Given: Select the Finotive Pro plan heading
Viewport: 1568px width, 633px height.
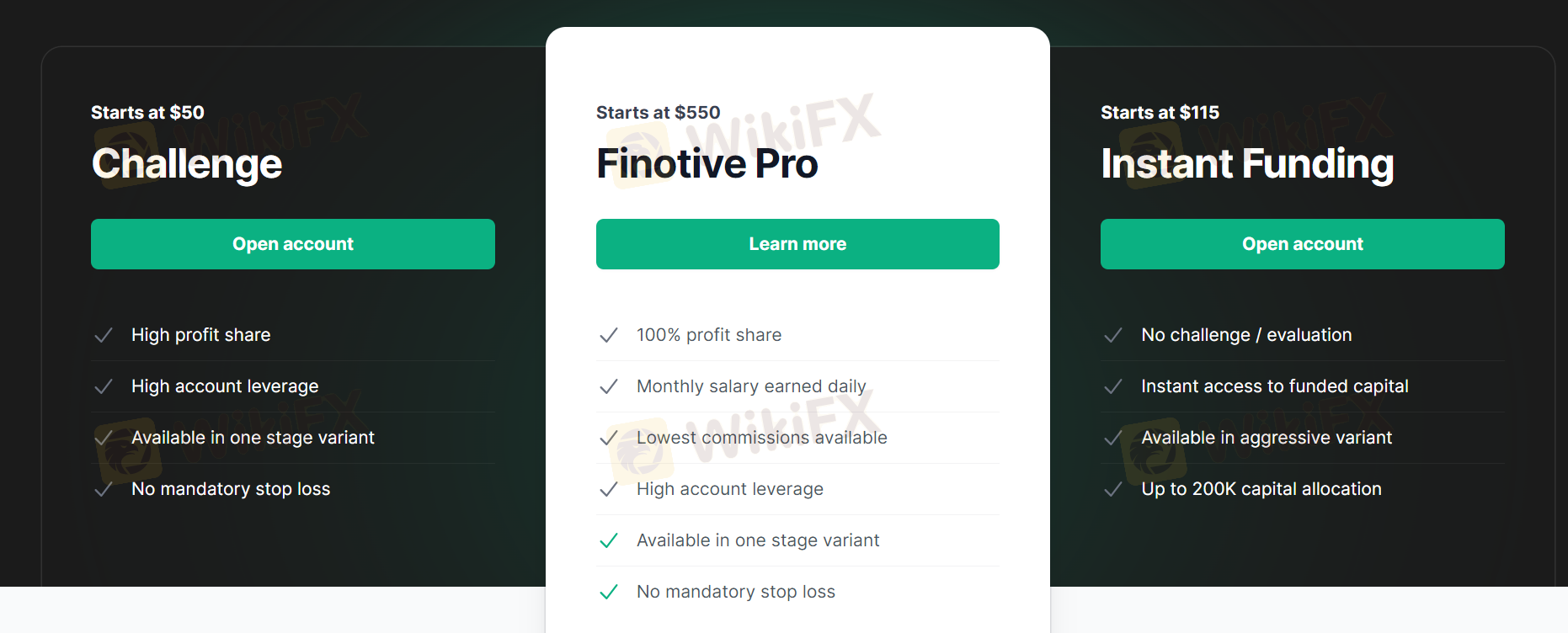Looking at the screenshot, I should [x=707, y=164].
